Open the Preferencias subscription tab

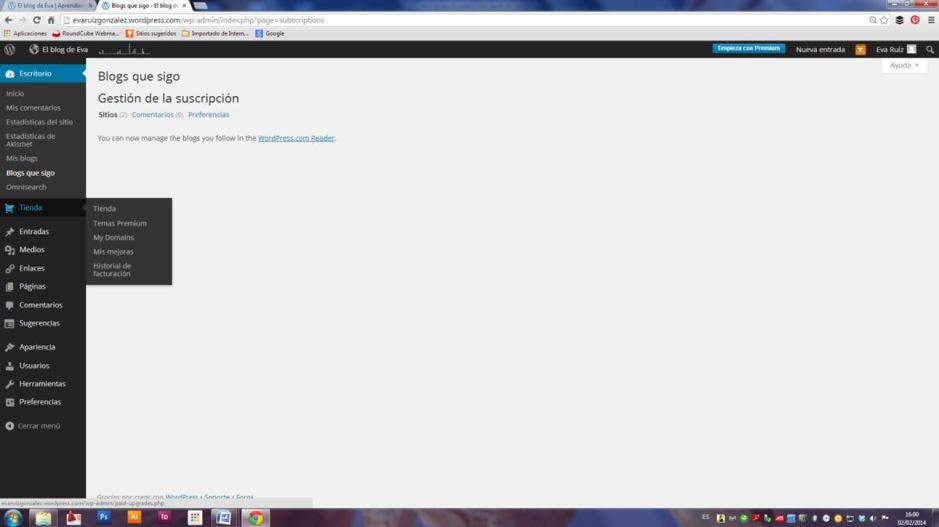(208, 115)
